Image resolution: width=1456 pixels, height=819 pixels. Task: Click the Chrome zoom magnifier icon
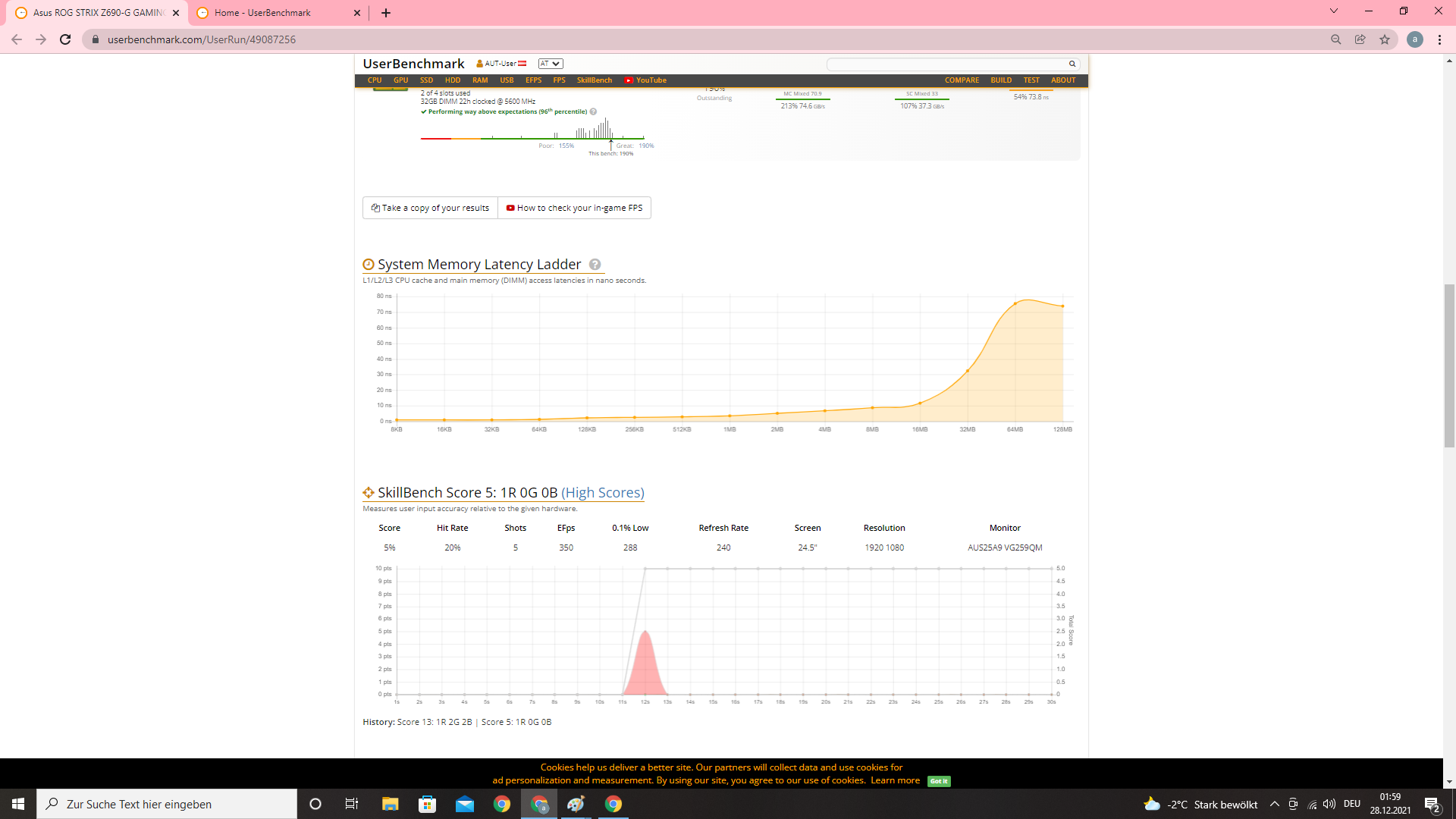pos(1336,39)
